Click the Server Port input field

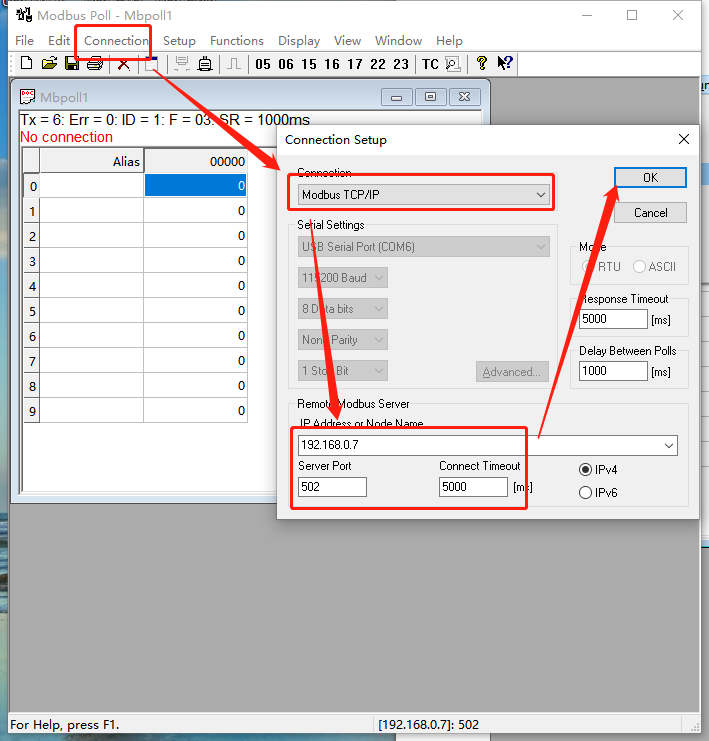pyautogui.click(x=332, y=487)
